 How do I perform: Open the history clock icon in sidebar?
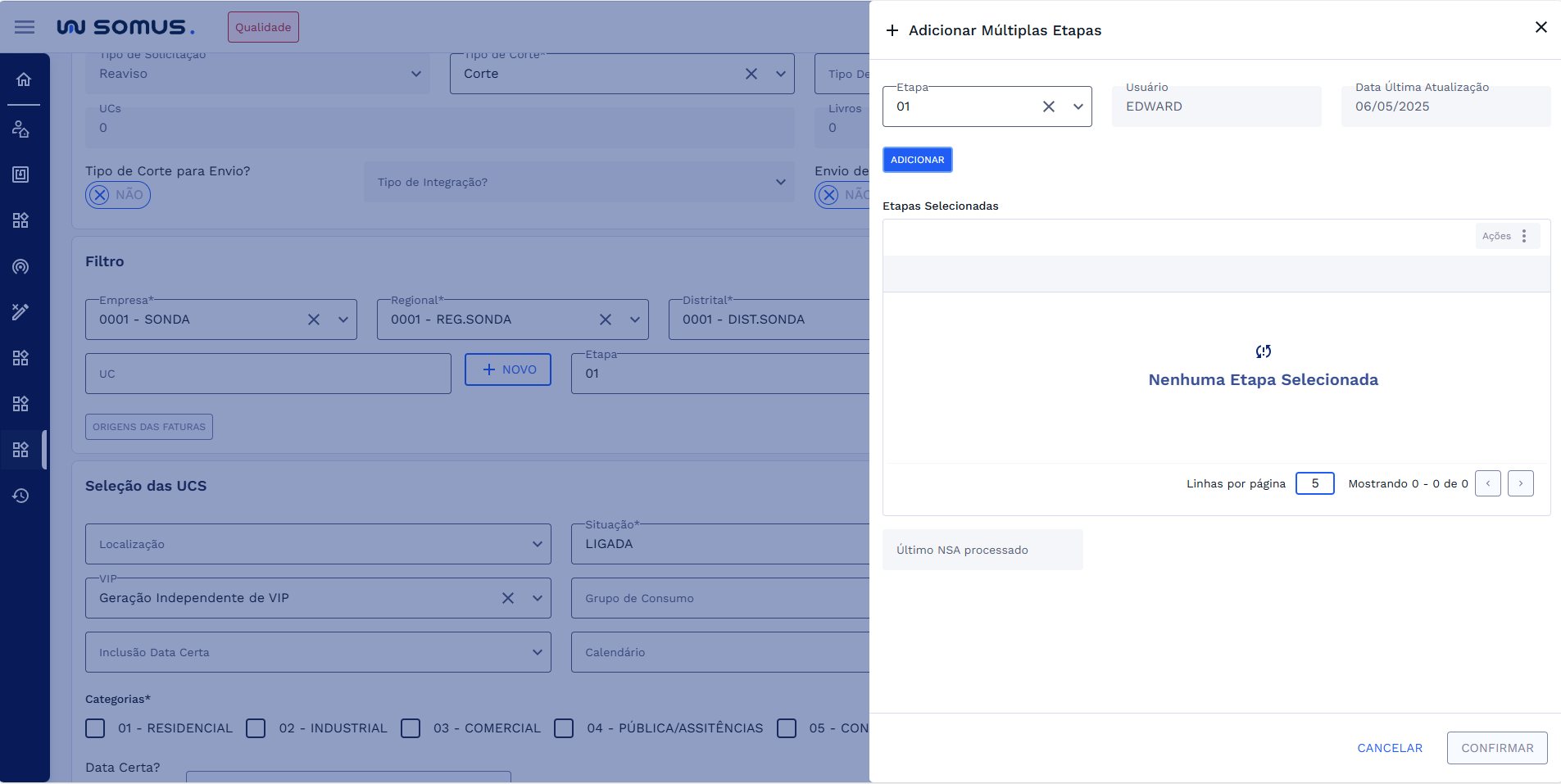pos(21,496)
